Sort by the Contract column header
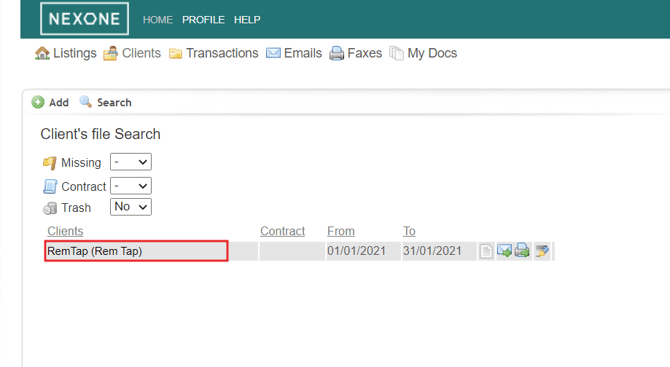The height and width of the screenshot is (367, 670). (282, 231)
